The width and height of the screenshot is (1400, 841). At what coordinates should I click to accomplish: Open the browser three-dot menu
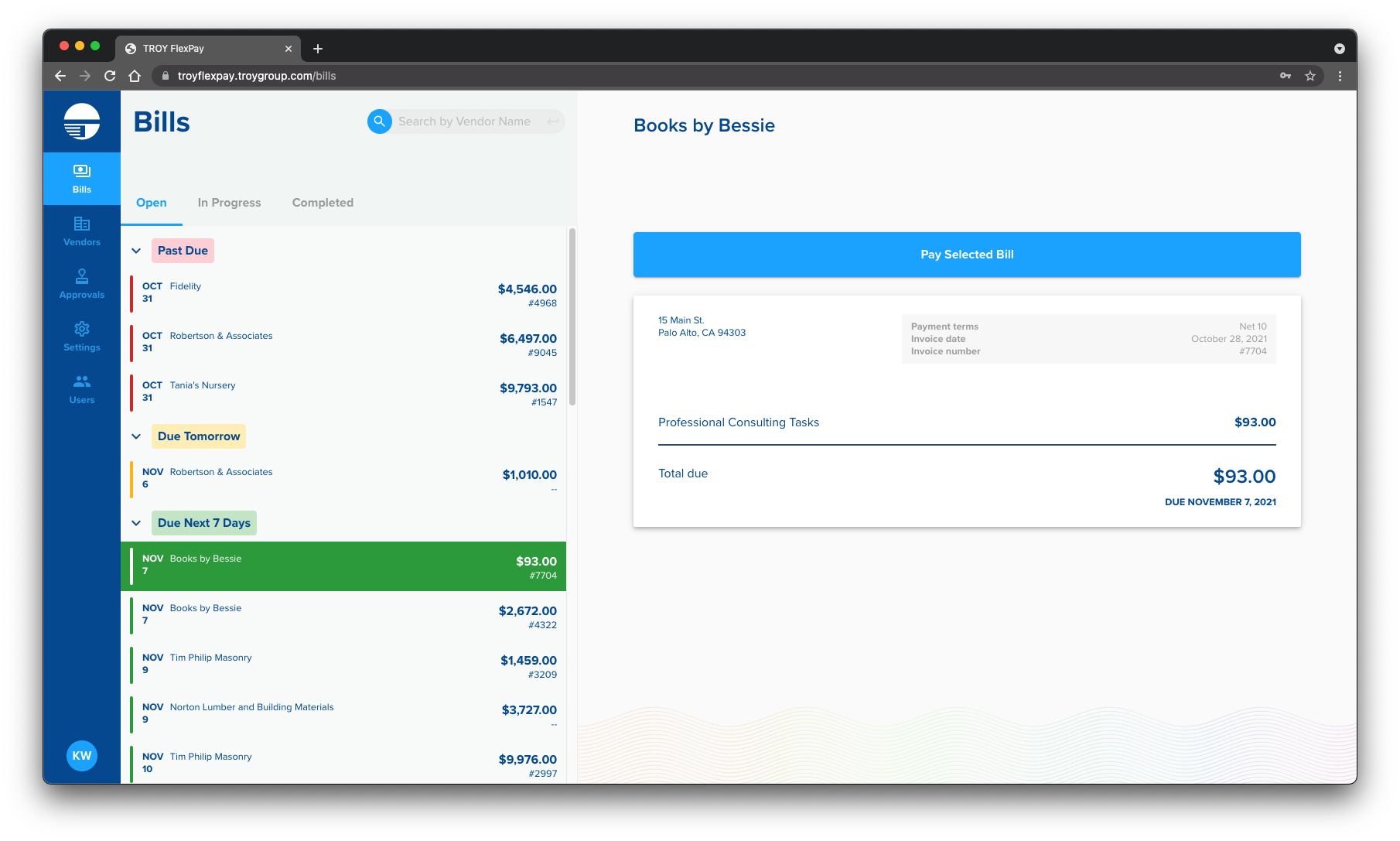coord(1340,76)
